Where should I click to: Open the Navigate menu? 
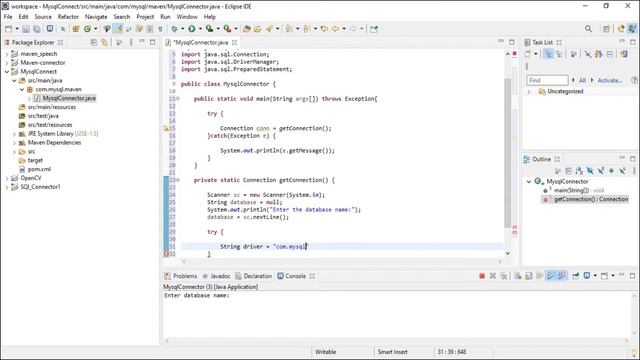(x=96, y=17)
